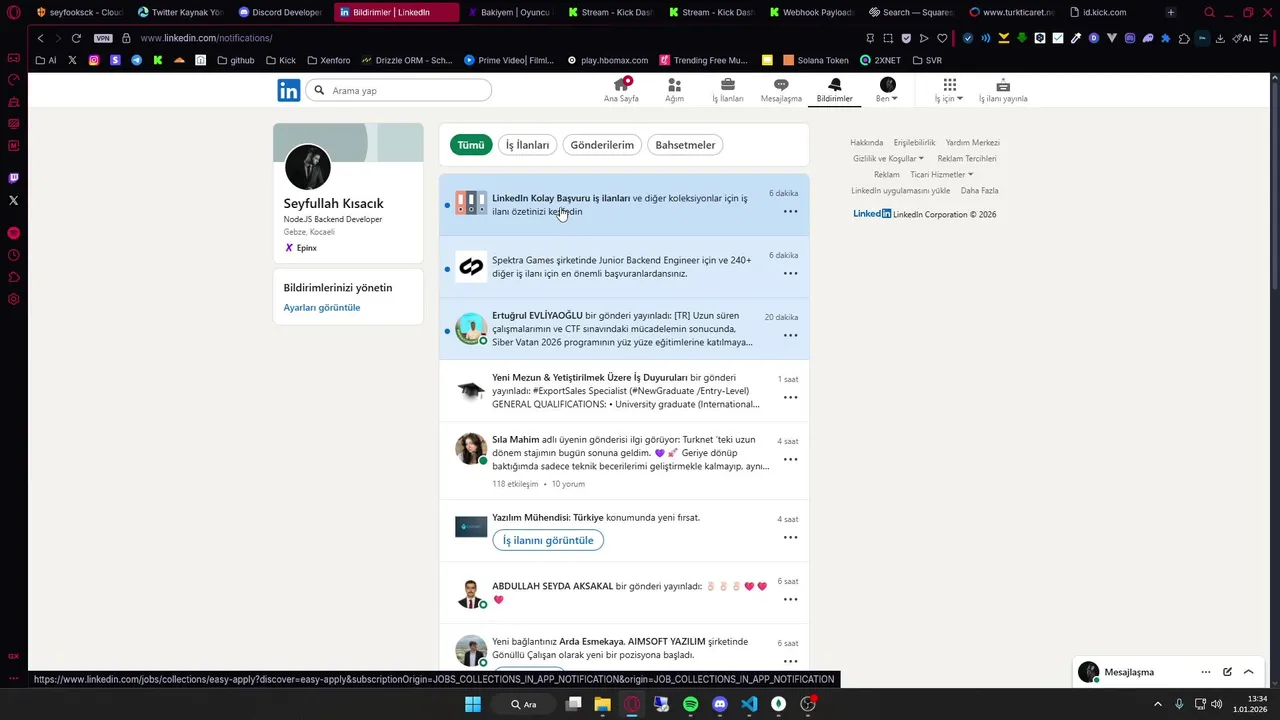
Task: Open Seyfullah Kısacık profile name
Action: (x=334, y=203)
